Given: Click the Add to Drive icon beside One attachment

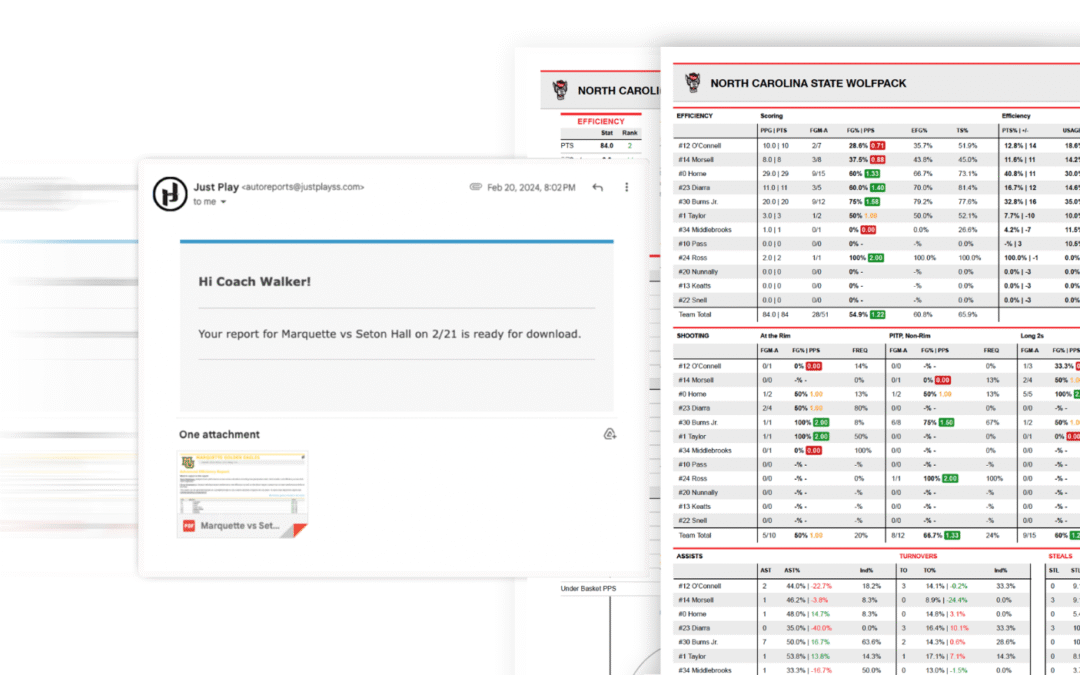Looking at the screenshot, I should coord(609,434).
